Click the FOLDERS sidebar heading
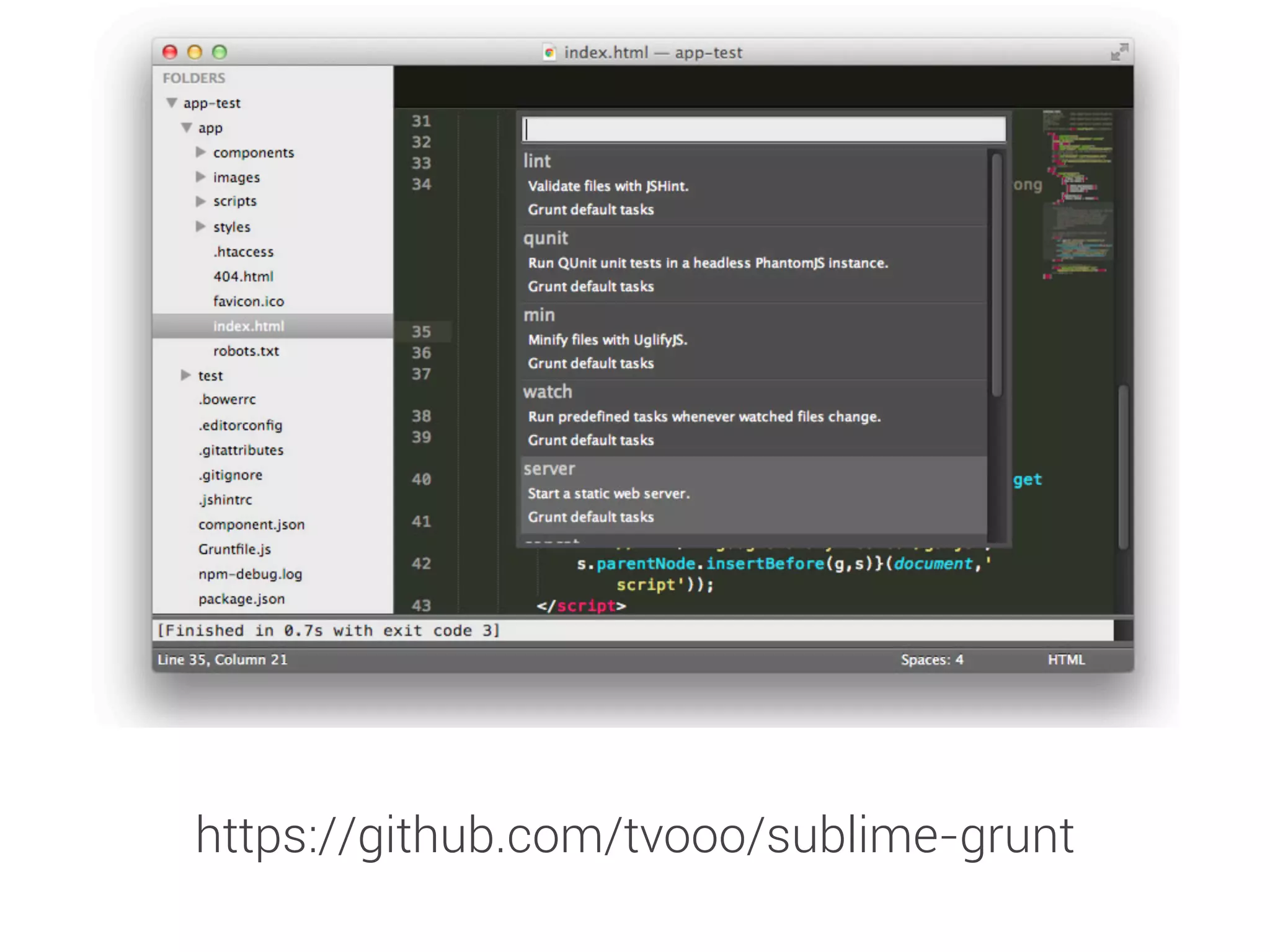1270x952 pixels. click(x=193, y=78)
